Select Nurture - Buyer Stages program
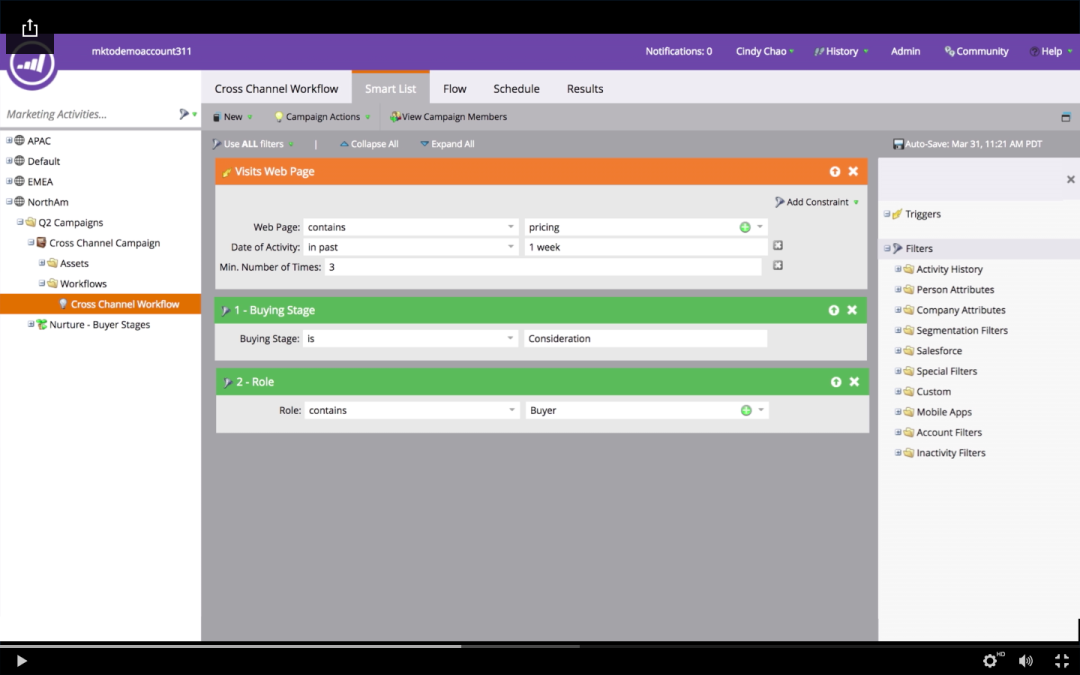This screenshot has width=1080, height=675. click(99, 324)
